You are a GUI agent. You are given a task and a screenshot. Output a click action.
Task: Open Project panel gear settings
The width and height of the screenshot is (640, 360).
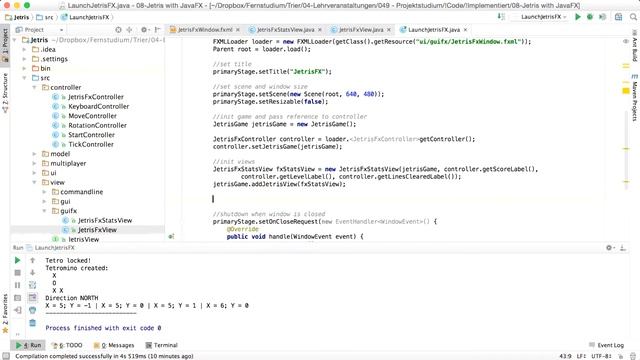[144, 30]
